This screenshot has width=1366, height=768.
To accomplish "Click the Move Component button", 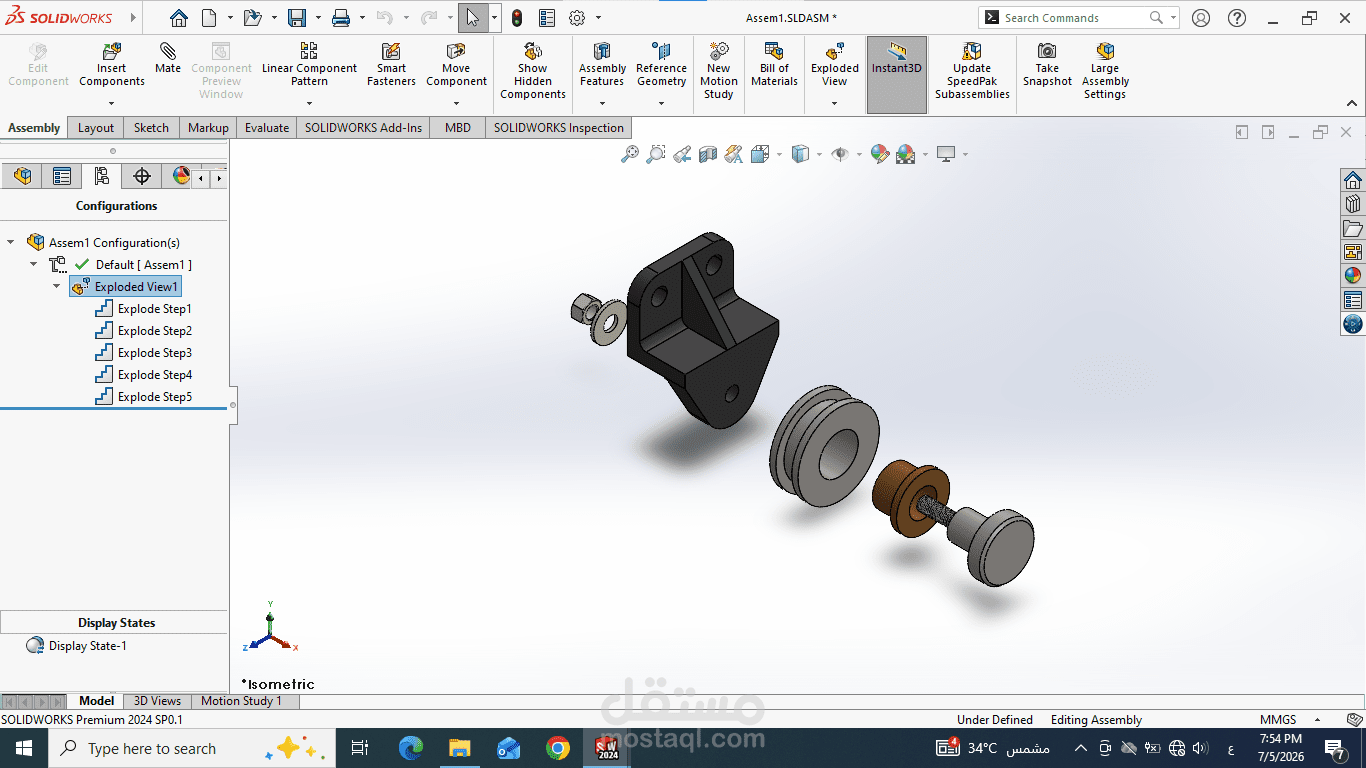I will [x=456, y=65].
